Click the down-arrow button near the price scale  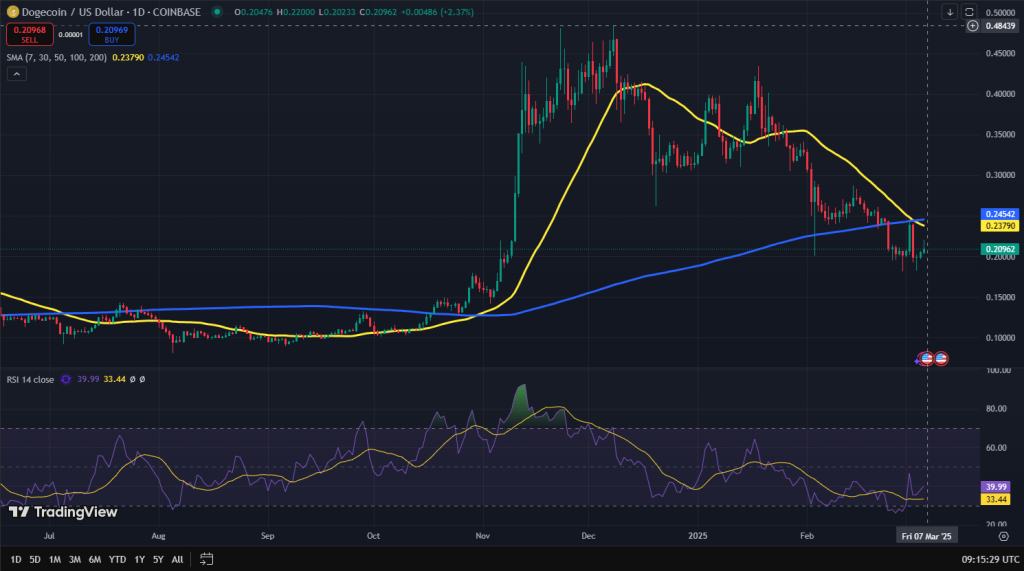[950, 12]
